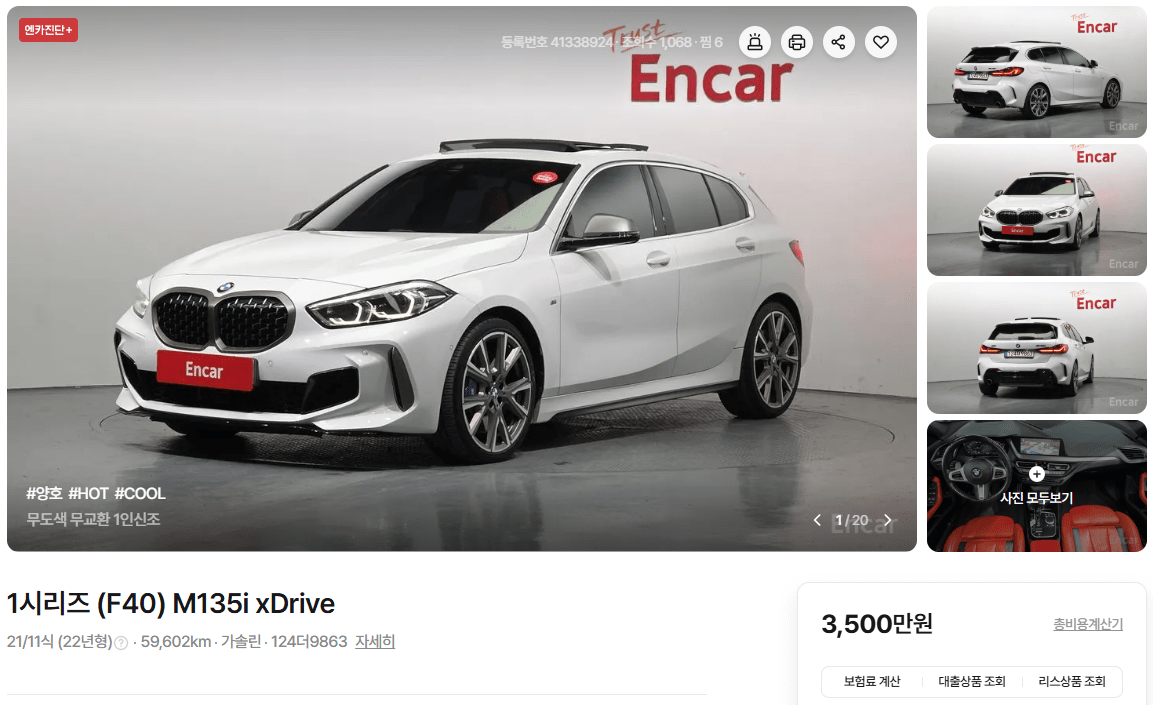Print the listing using printer icon

click(x=796, y=42)
